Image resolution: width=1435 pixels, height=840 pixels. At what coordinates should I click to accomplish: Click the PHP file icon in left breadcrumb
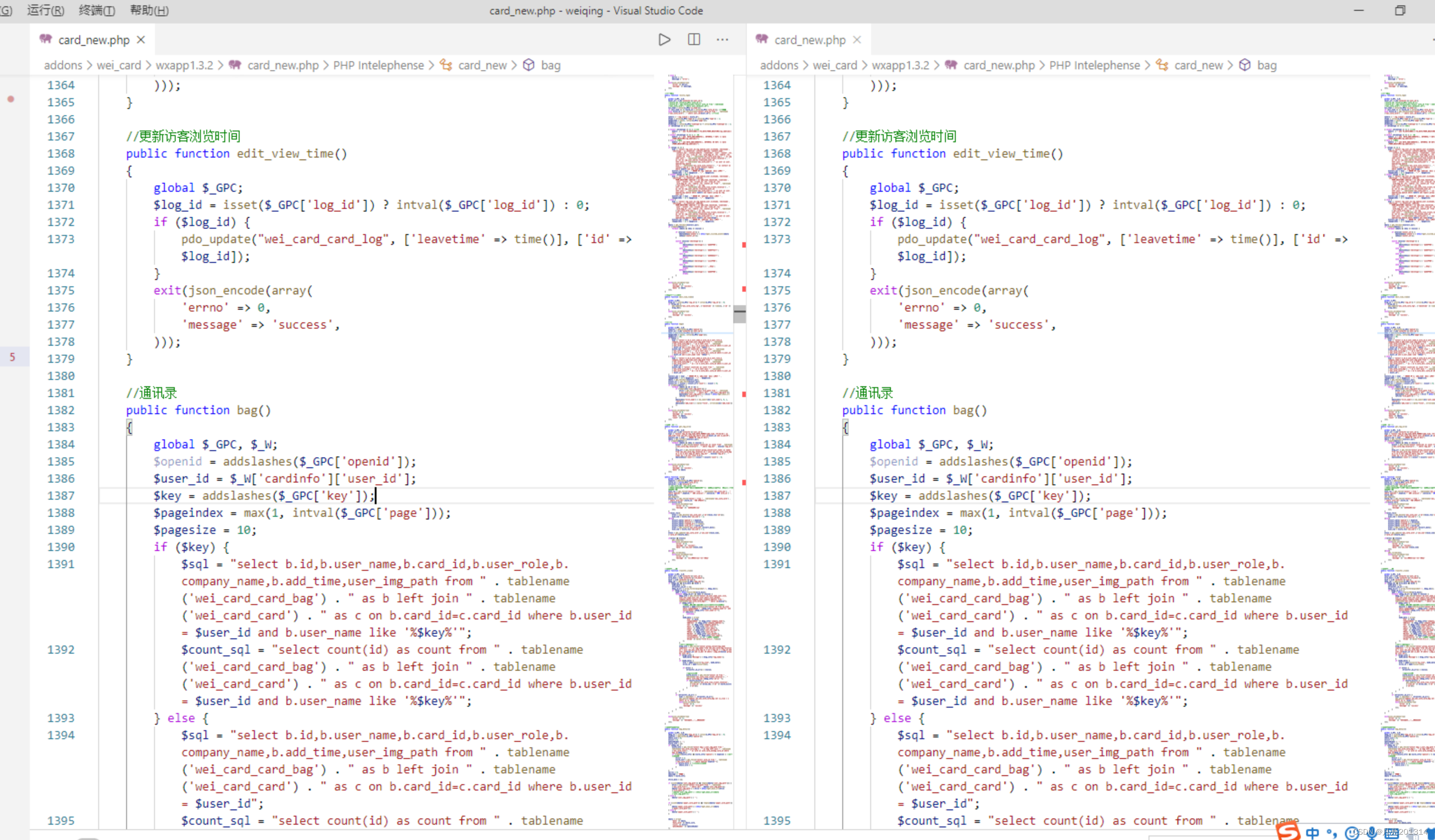coord(235,65)
